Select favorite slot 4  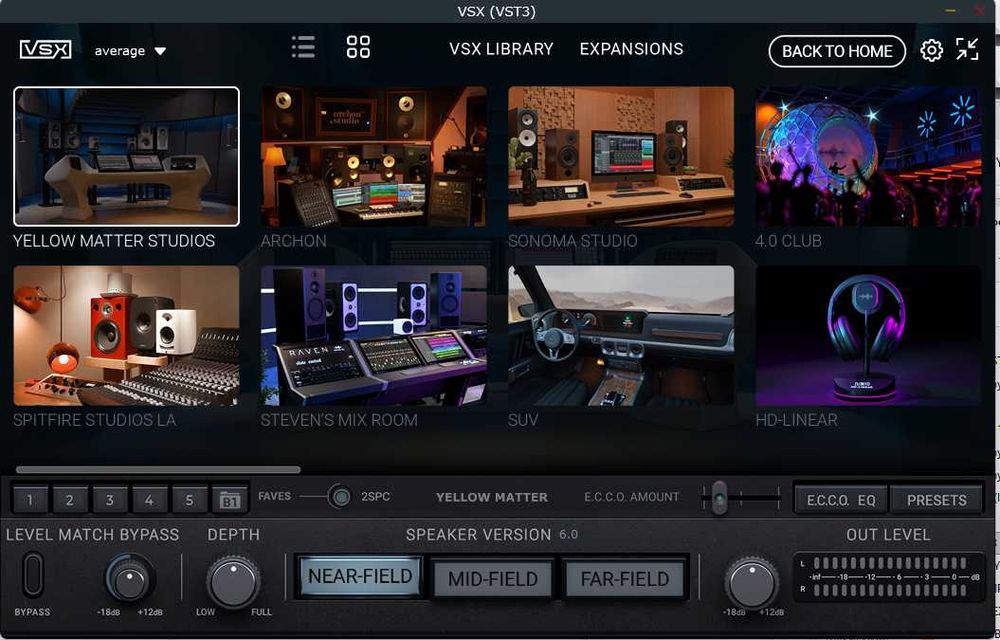(x=149, y=500)
